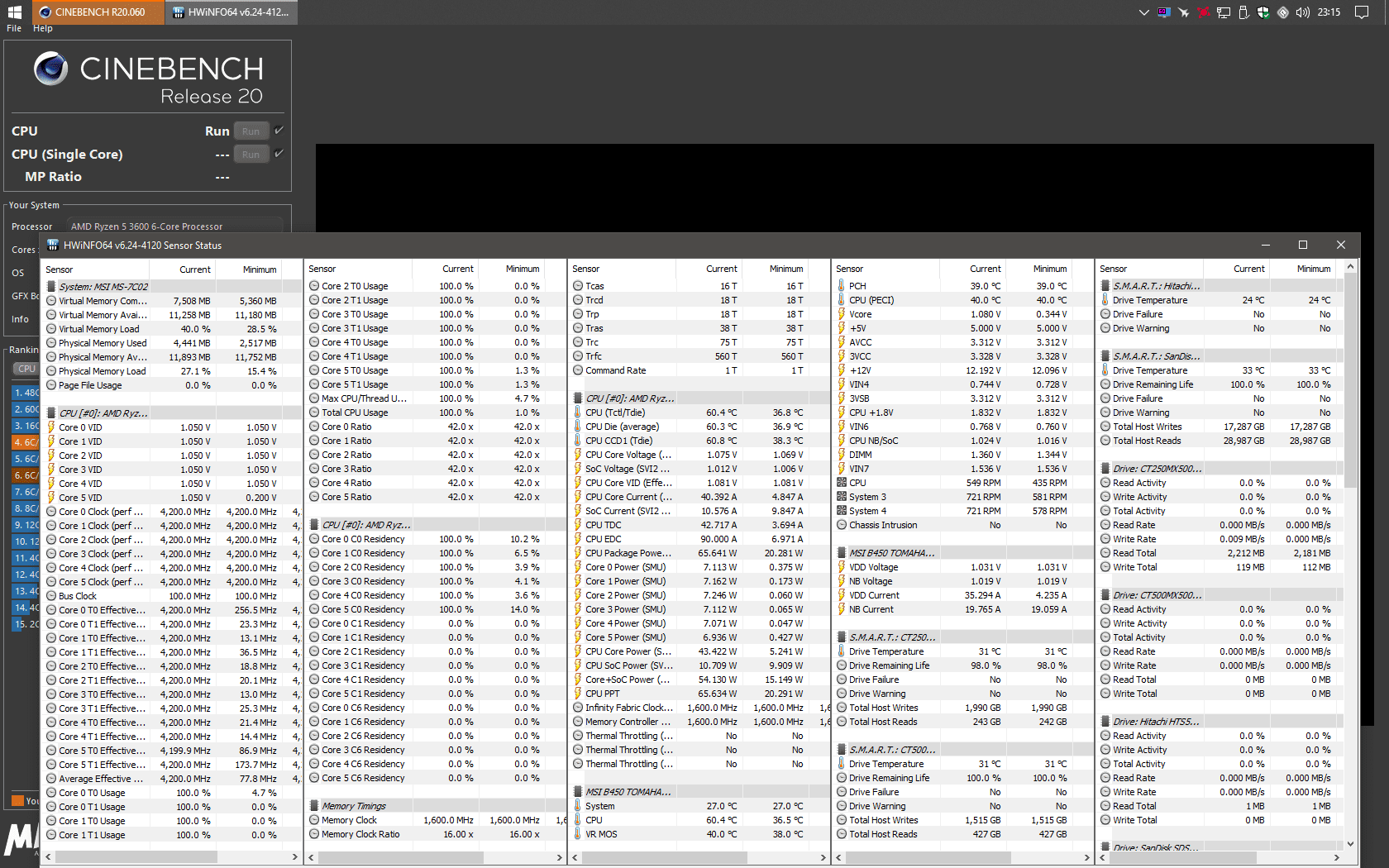The height and width of the screenshot is (868, 1389).
Task: Open the Help menu in Cinebench
Action: (42, 28)
